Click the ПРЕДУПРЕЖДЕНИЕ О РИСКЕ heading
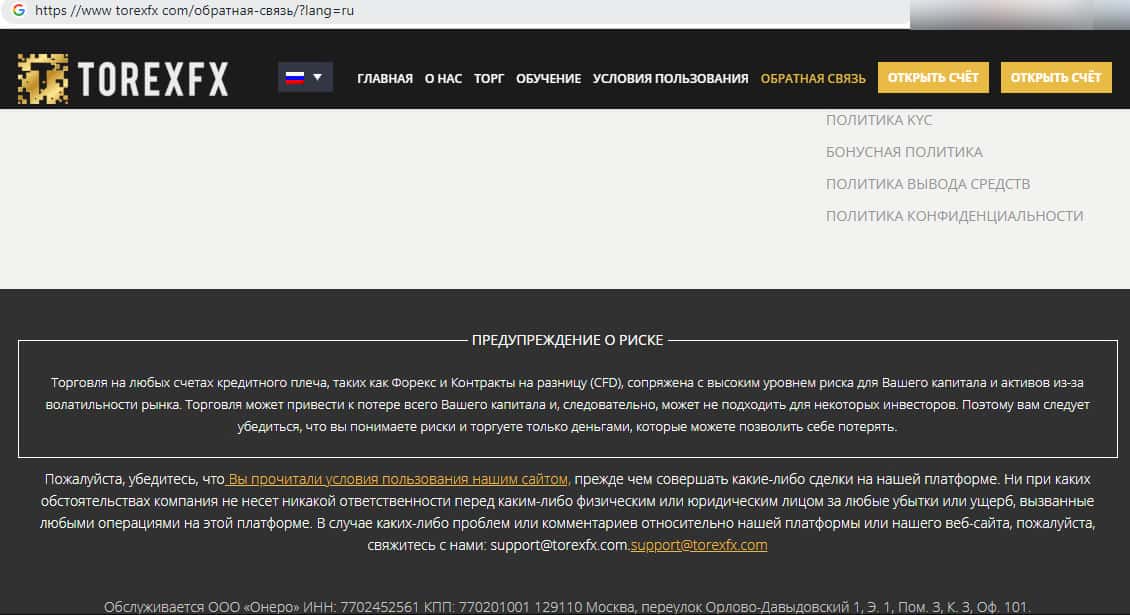Image resolution: width=1130 pixels, height=615 pixels. 567,340
